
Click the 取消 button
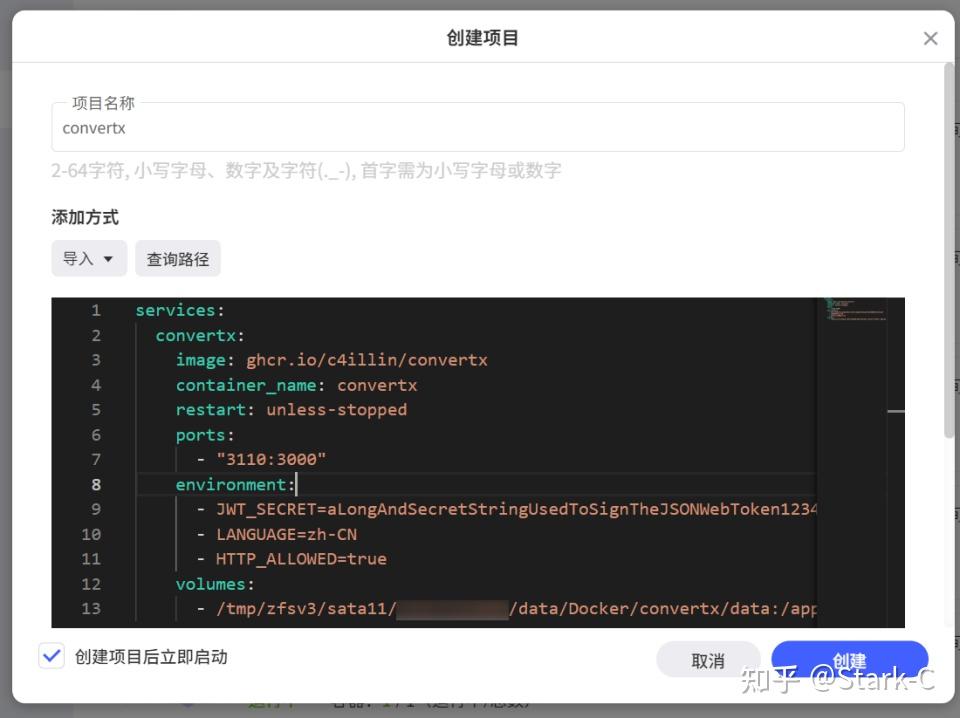click(x=708, y=660)
